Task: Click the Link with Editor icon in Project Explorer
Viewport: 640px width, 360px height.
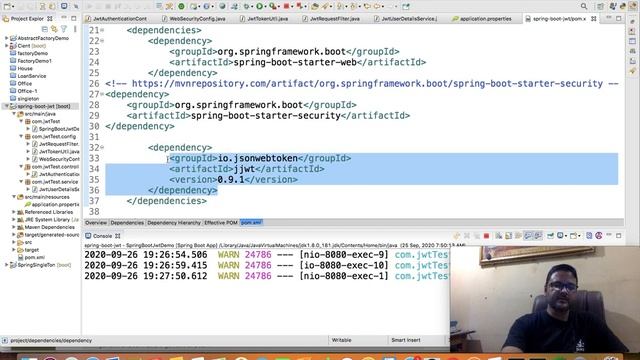Action: tap(54, 29)
